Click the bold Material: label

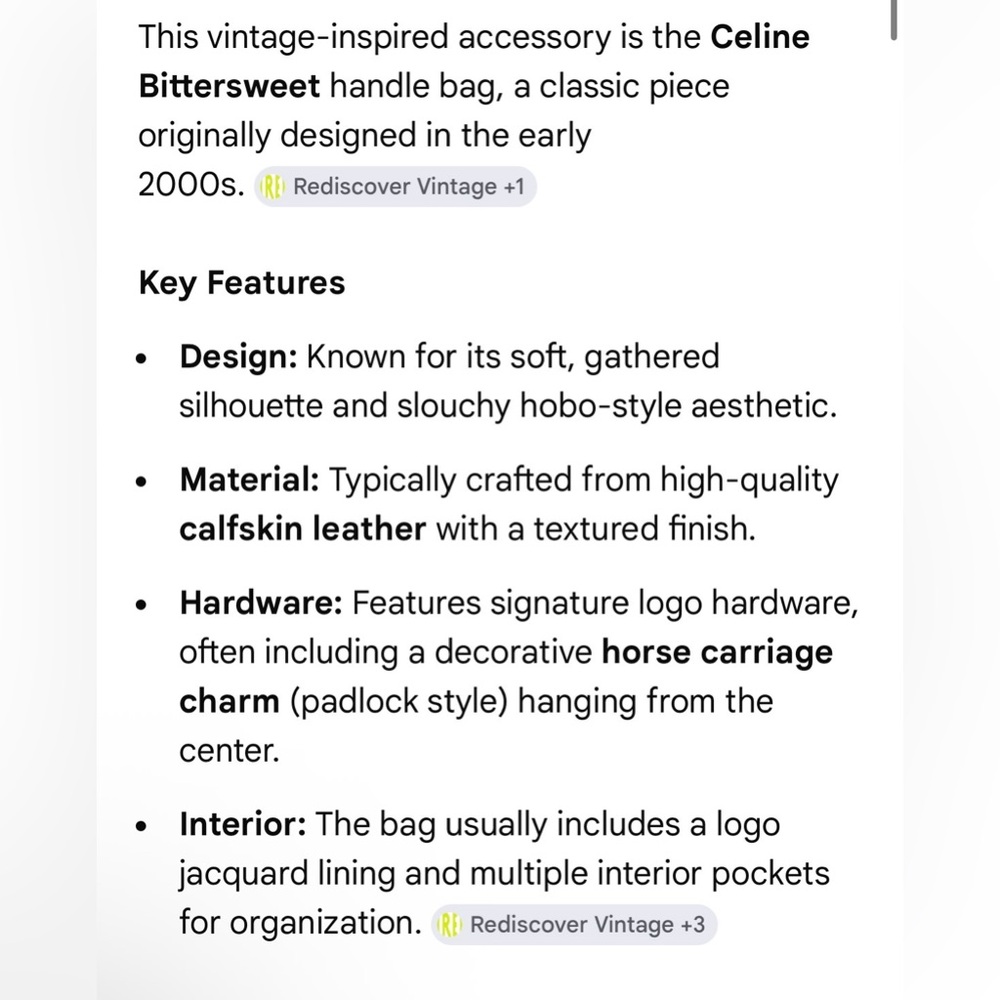(249, 480)
